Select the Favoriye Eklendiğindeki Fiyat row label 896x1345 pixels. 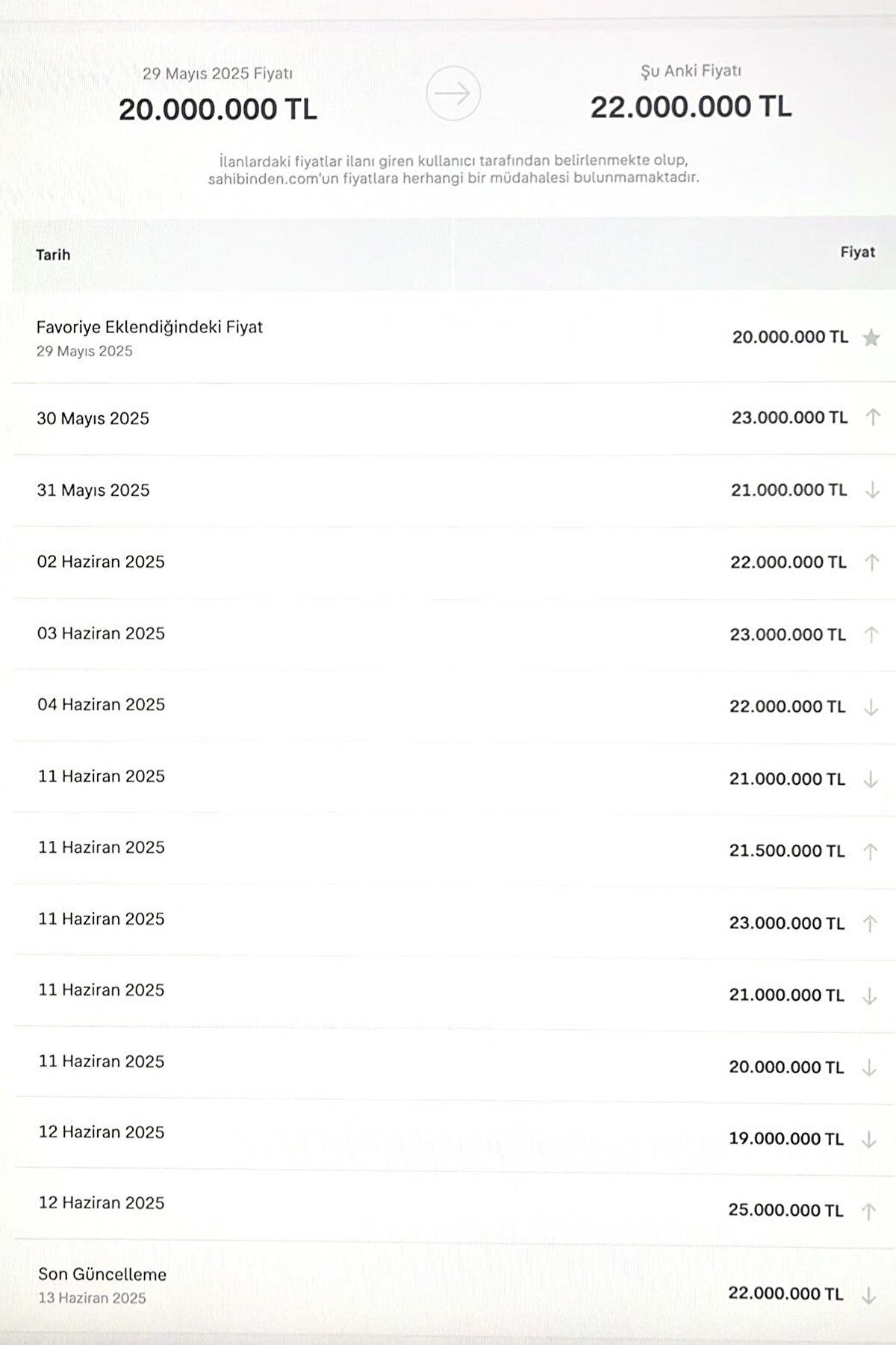(x=149, y=327)
